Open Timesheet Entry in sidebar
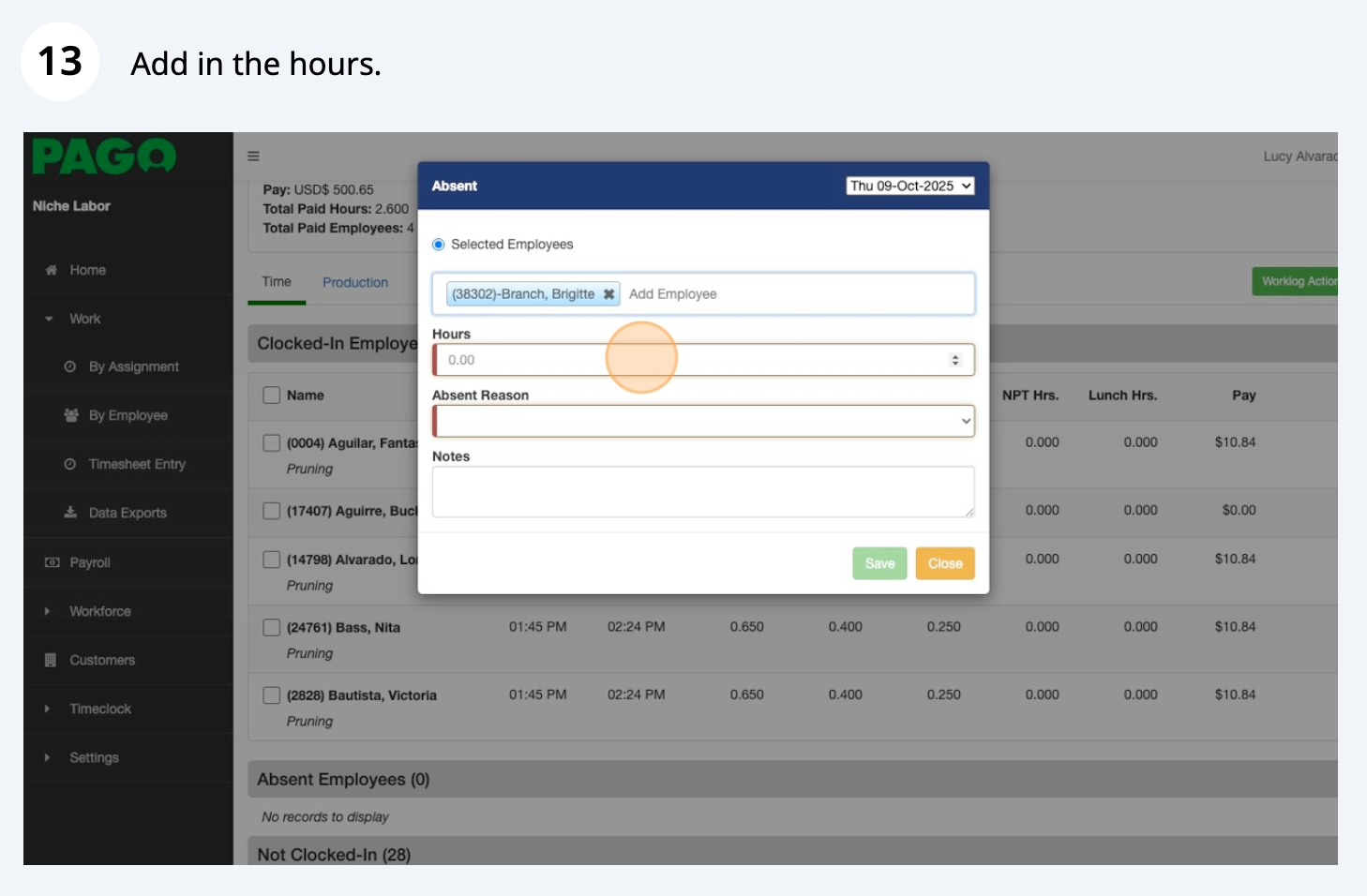 point(136,464)
